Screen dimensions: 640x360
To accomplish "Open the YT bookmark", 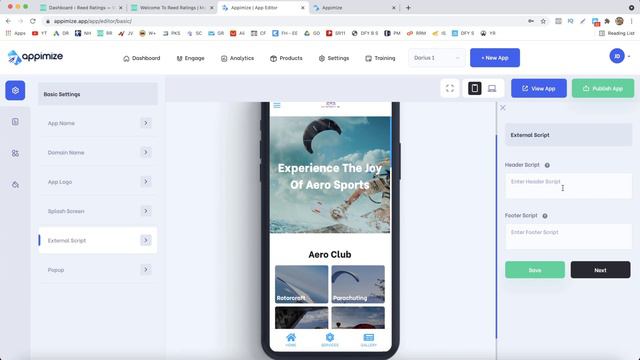I will 39,33.
